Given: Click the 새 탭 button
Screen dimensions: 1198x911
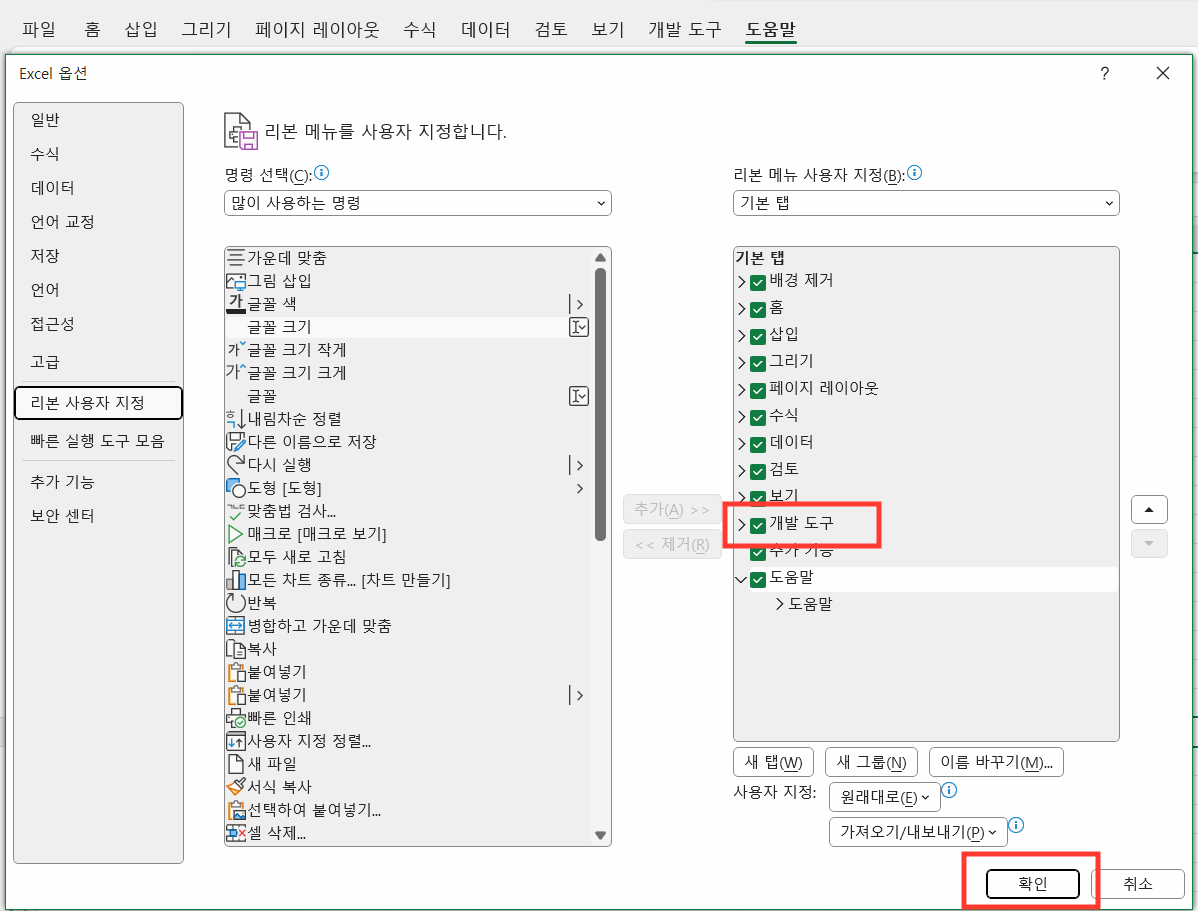Looking at the screenshot, I should click(773, 762).
